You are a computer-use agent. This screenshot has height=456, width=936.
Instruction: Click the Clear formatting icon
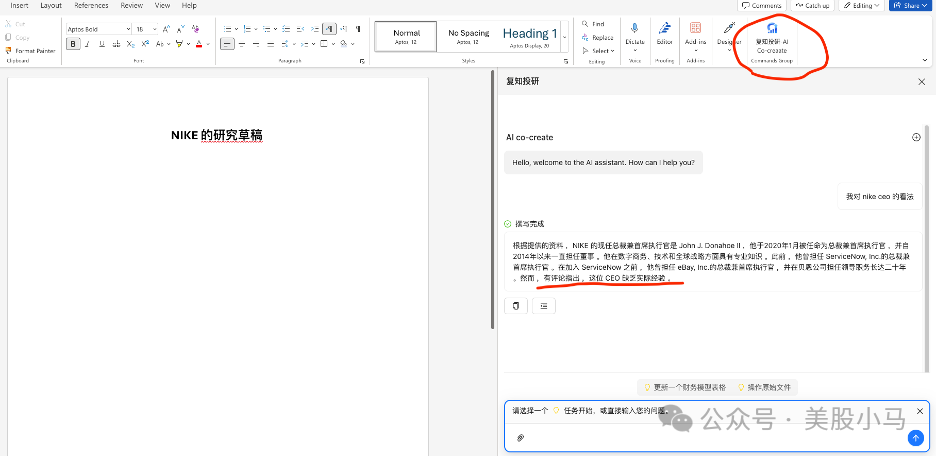(x=195, y=29)
